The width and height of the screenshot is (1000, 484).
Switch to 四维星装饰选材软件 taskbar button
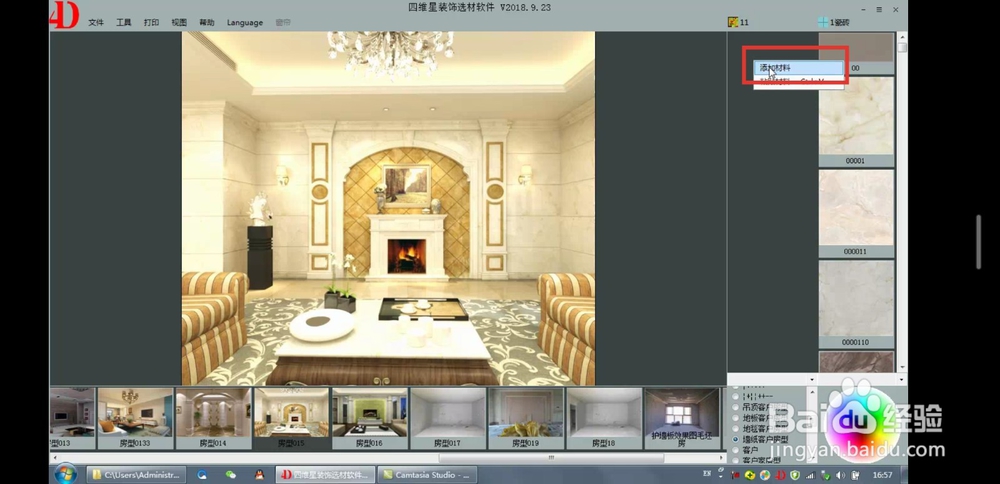coord(325,474)
